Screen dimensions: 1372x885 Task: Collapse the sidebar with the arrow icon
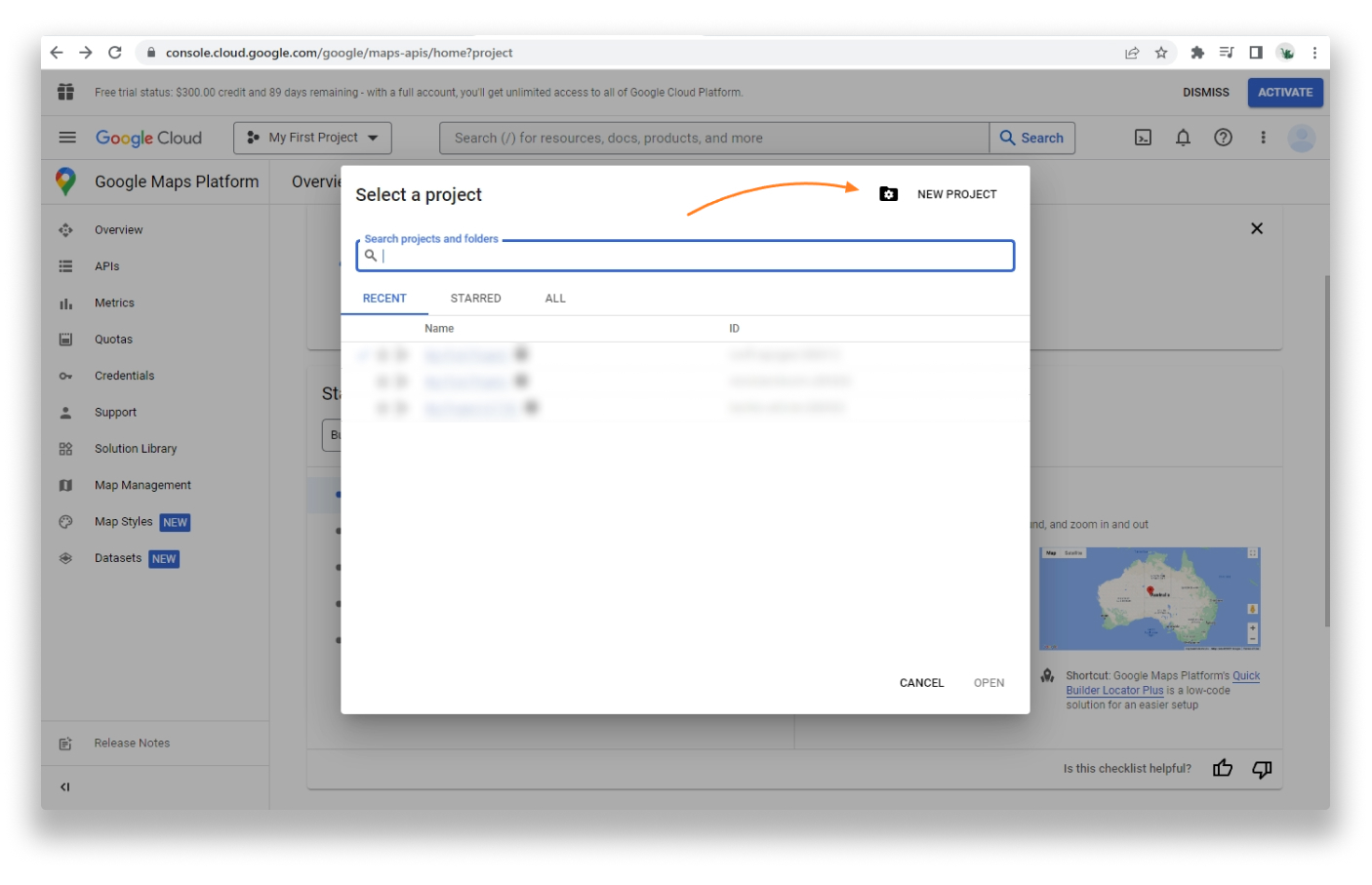65,787
